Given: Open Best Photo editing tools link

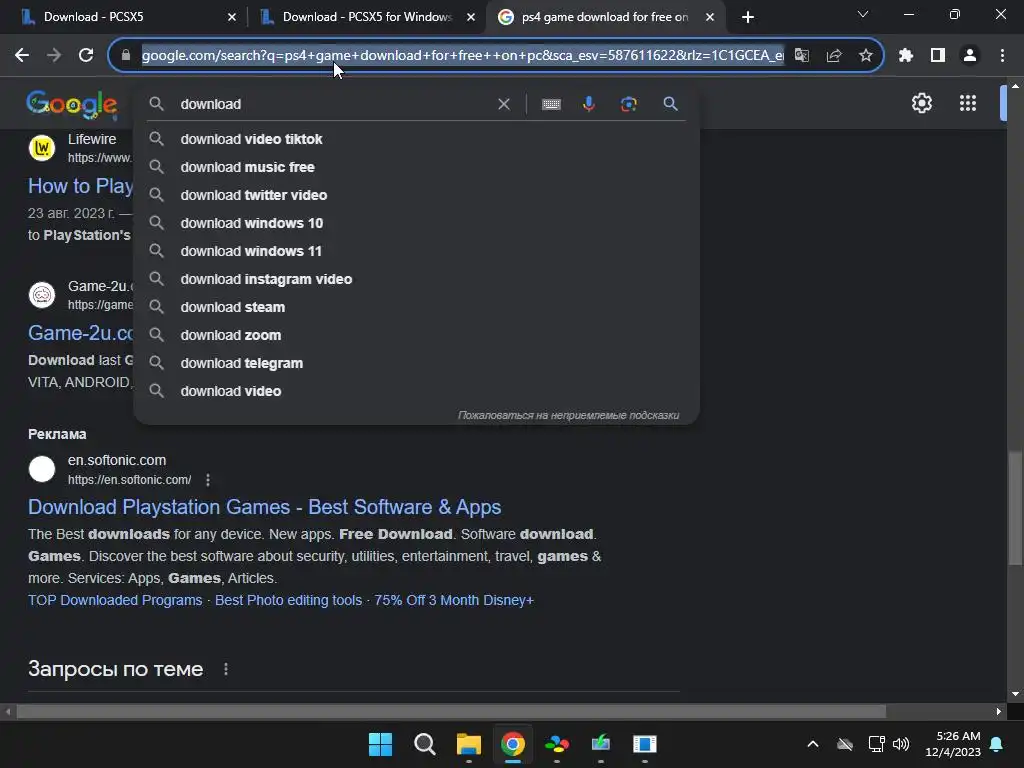Looking at the screenshot, I should click(288, 600).
